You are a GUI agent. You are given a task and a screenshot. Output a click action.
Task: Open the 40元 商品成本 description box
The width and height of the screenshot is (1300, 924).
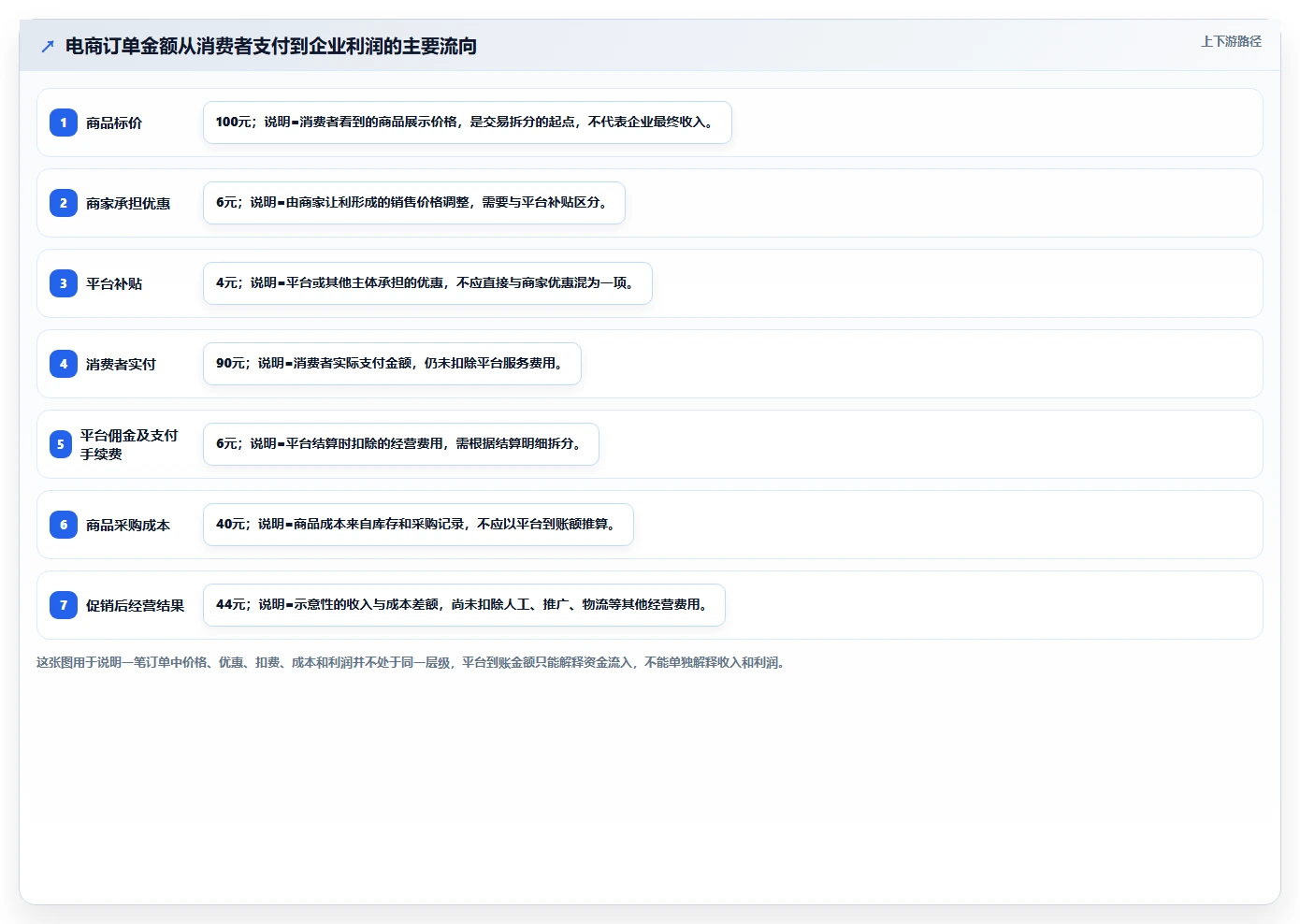point(418,525)
